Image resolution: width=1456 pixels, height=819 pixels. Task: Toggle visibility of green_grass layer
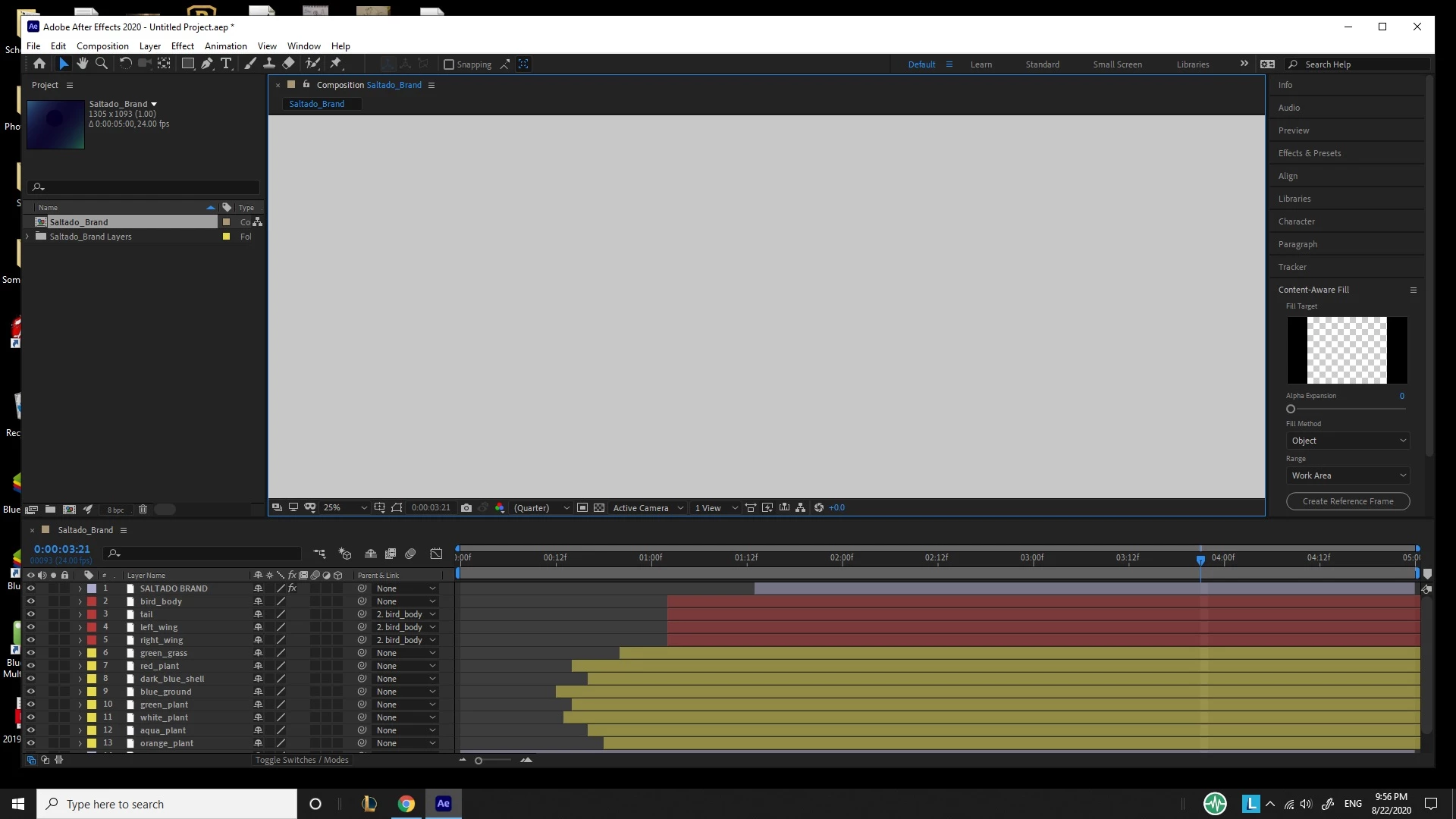click(x=31, y=653)
